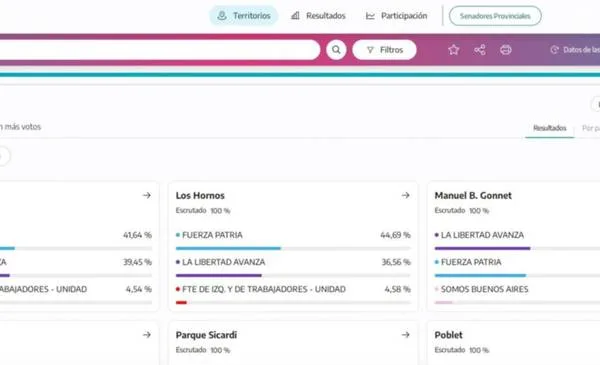
Task: Click the Los Hornos card title
Action: click(200, 196)
